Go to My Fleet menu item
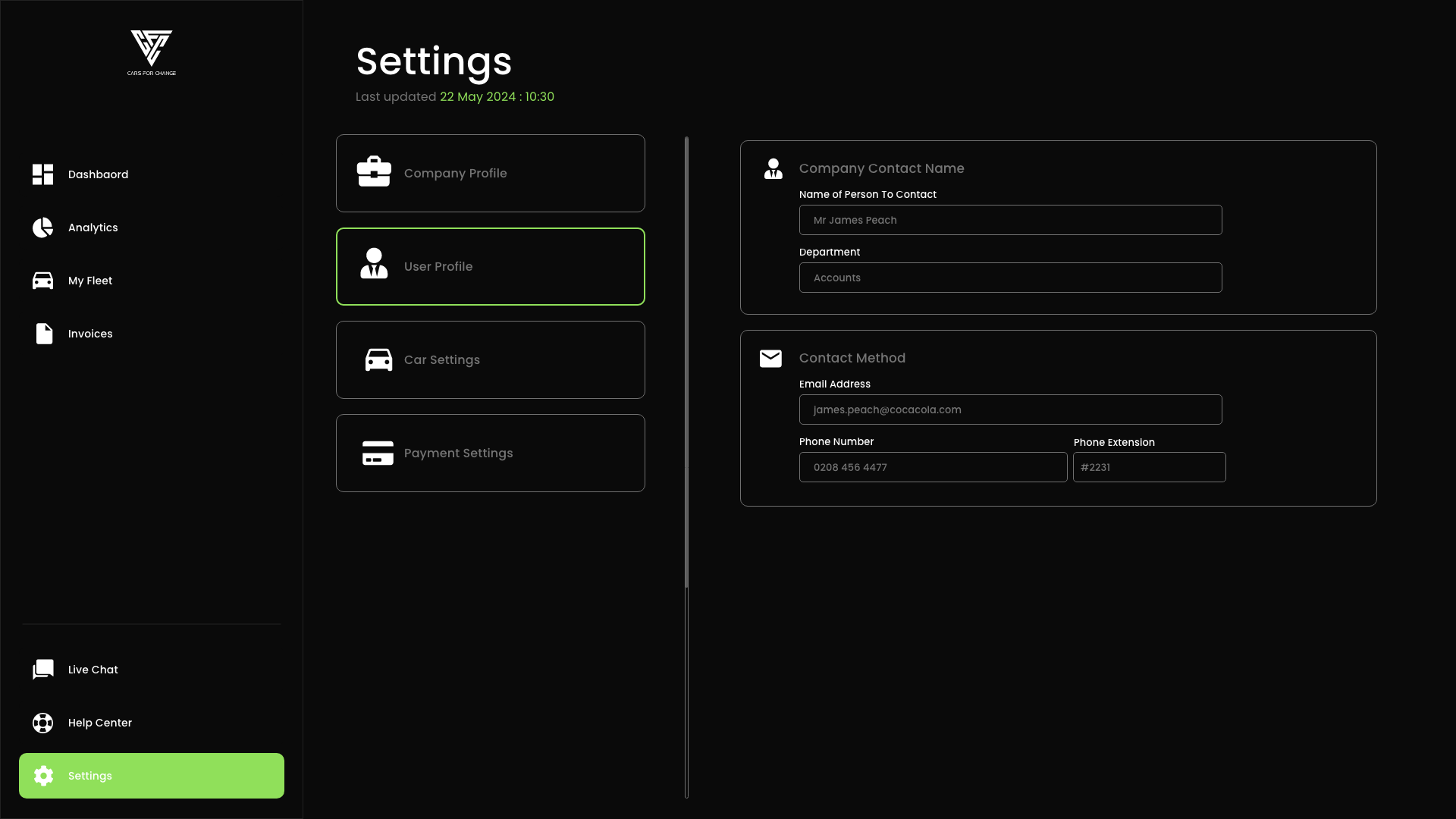 (x=90, y=281)
